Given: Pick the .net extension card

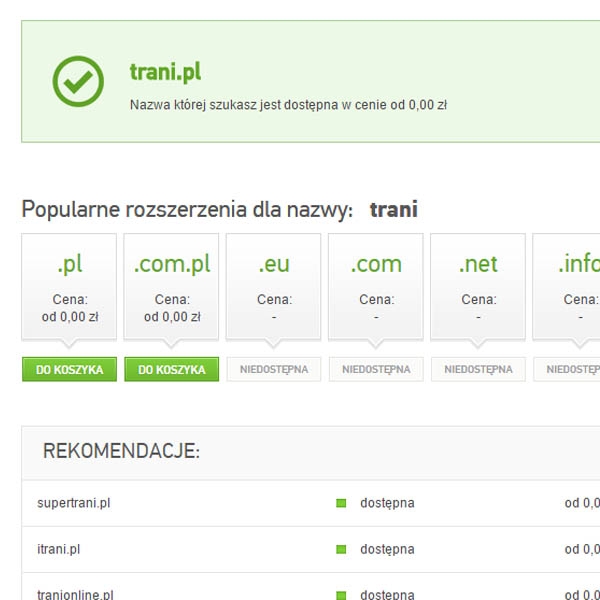Looking at the screenshot, I should coord(478,286).
